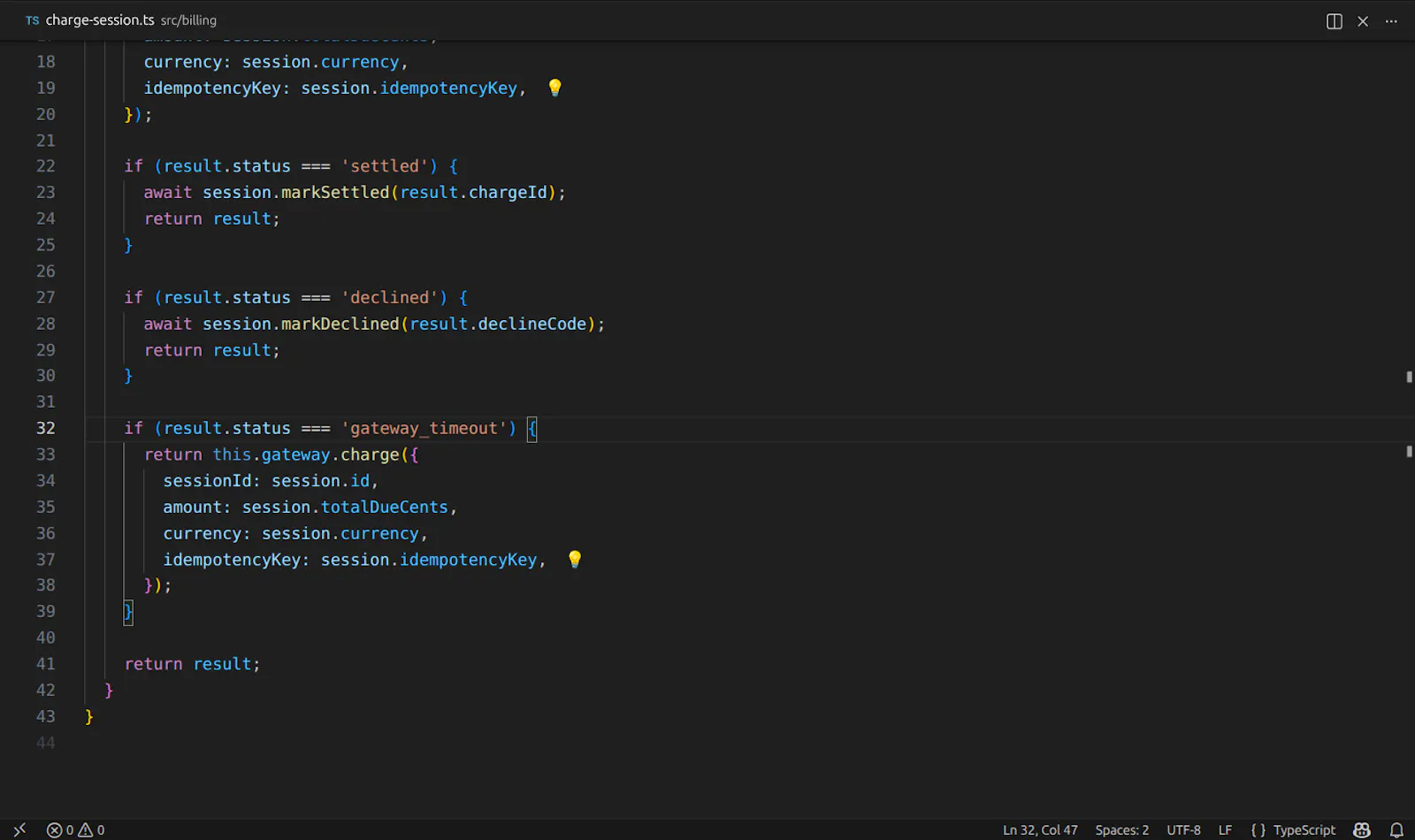Click 'return result;' on line 24
Viewport: 1415px width, 840px height.
point(212,218)
